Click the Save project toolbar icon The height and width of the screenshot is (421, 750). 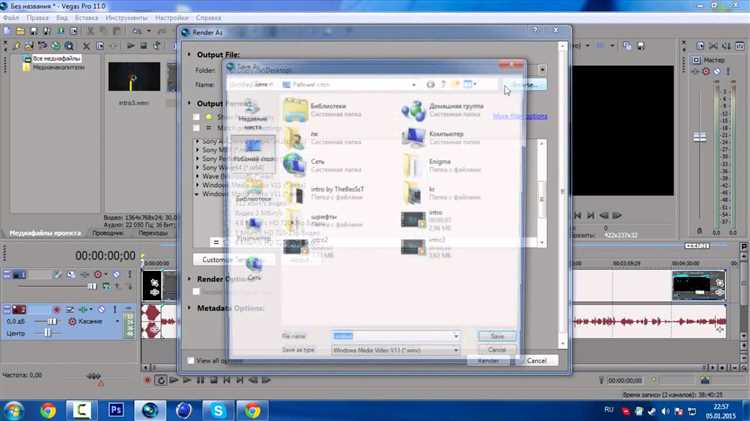33,31
